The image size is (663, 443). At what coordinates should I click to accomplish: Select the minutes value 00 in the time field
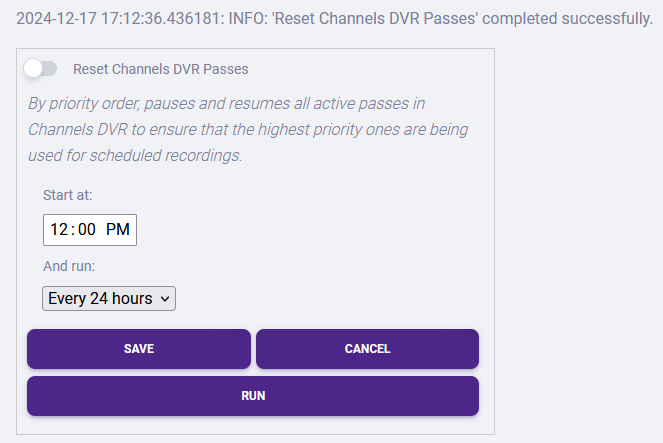(x=87, y=230)
